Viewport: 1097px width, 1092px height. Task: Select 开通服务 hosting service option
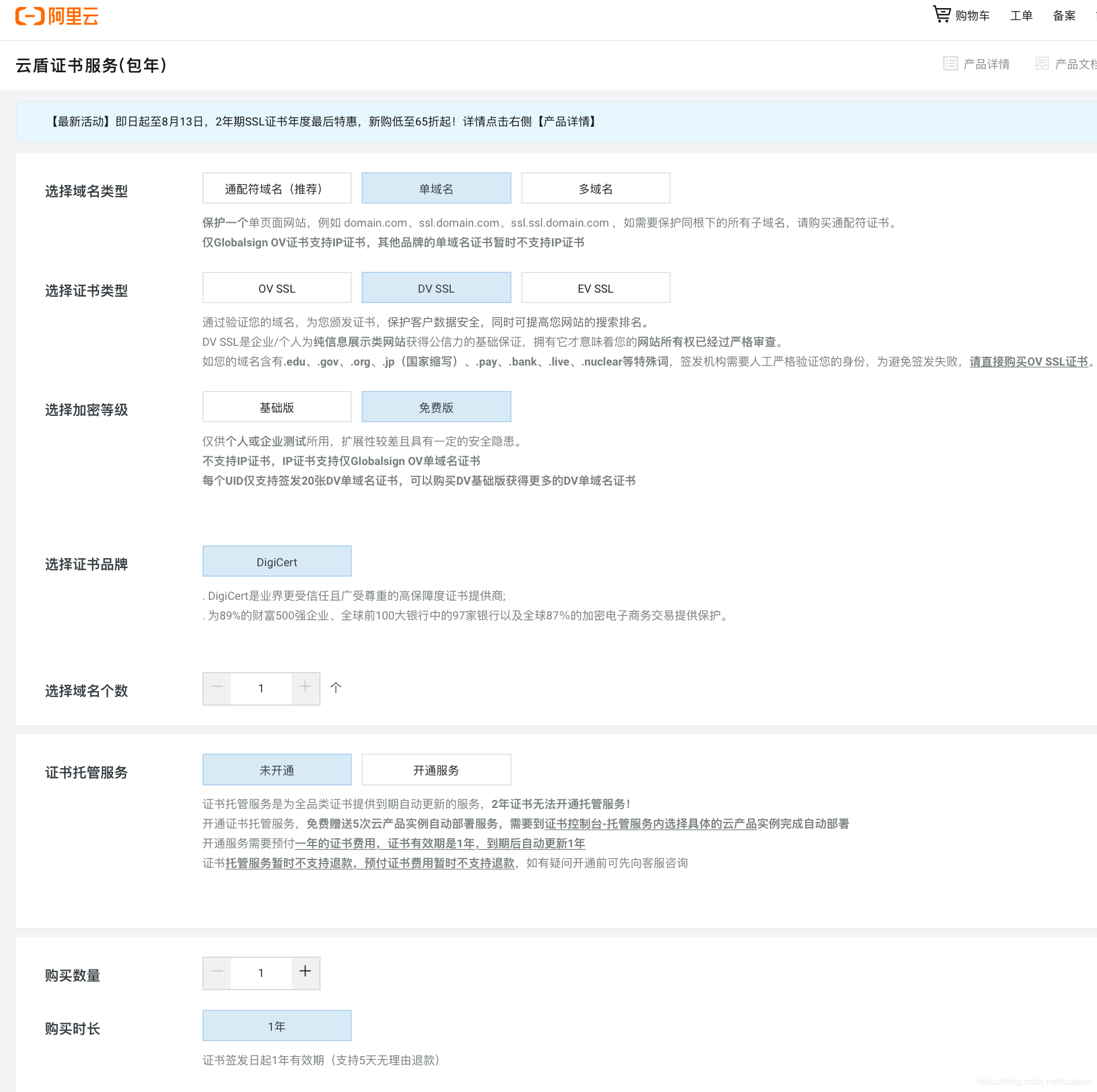click(436, 770)
